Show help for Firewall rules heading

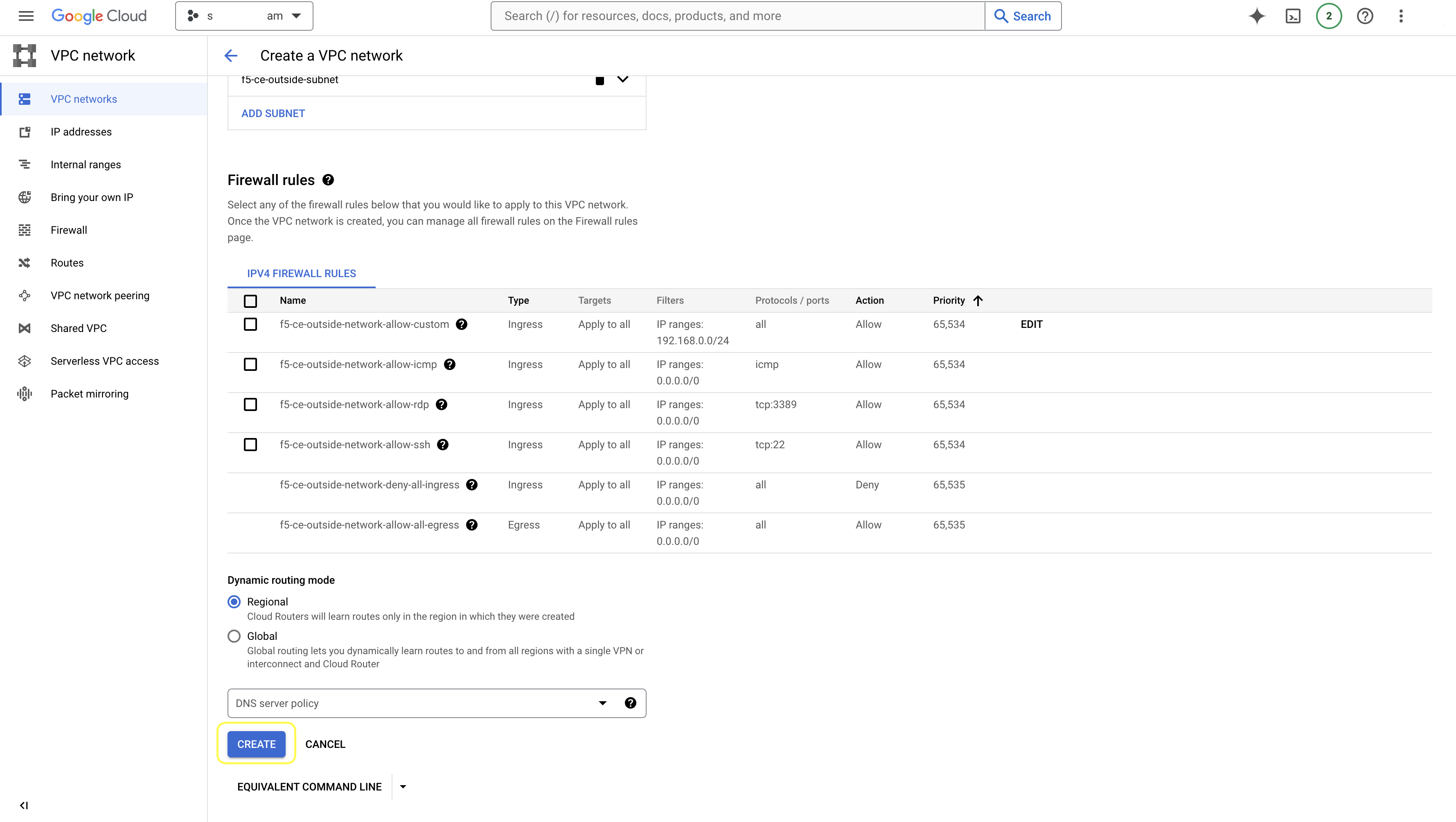click(328, 180)
